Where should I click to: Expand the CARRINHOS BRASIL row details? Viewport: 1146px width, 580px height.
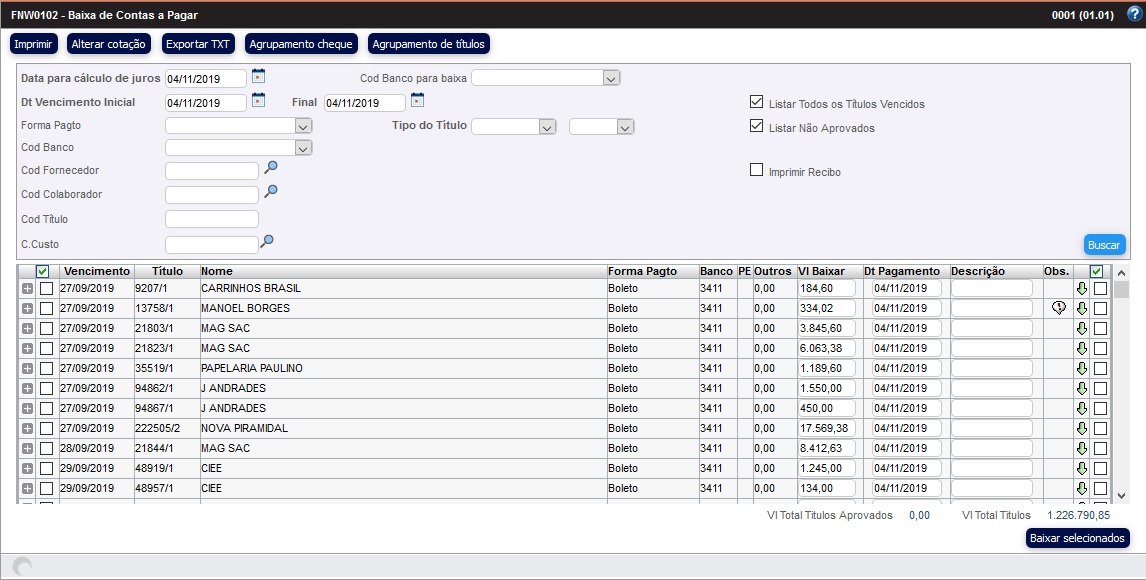click(x=27, y=288)
